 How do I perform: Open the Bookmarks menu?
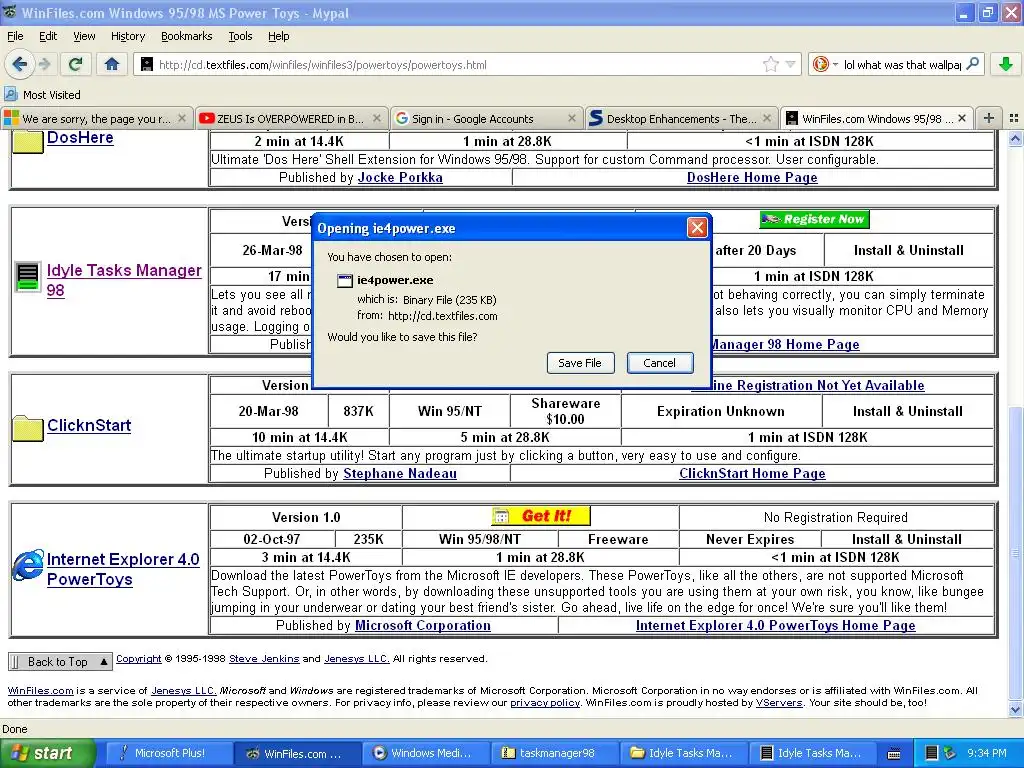(x=186, y=36)
